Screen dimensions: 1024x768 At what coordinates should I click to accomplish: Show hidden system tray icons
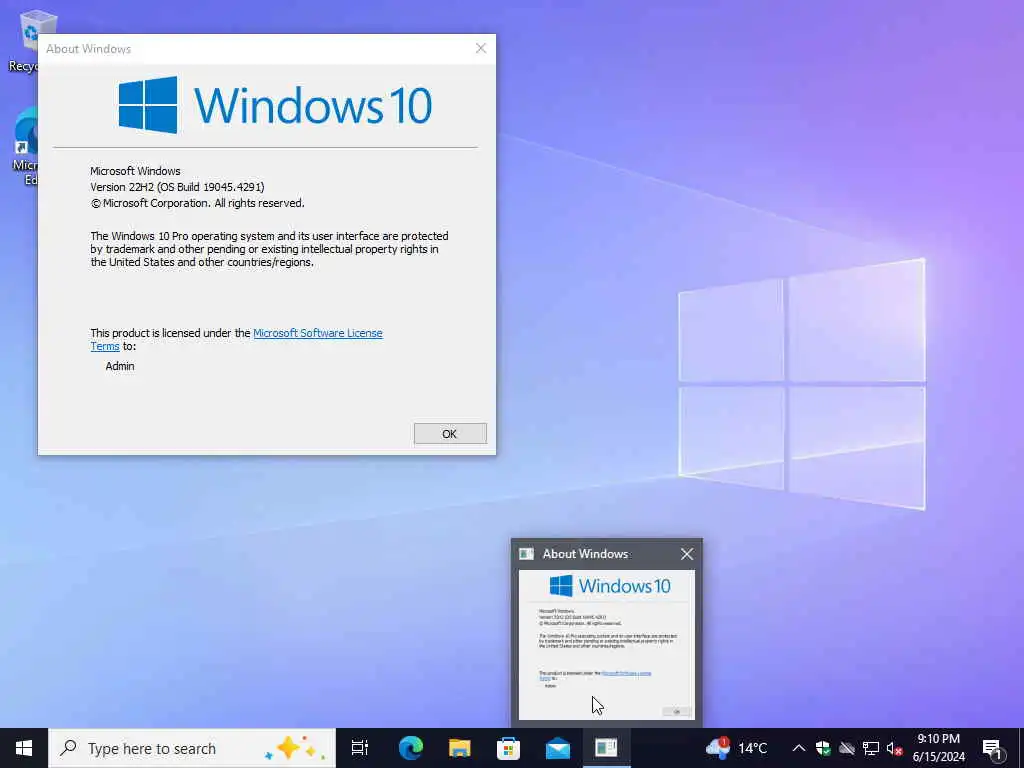[799, 748]
